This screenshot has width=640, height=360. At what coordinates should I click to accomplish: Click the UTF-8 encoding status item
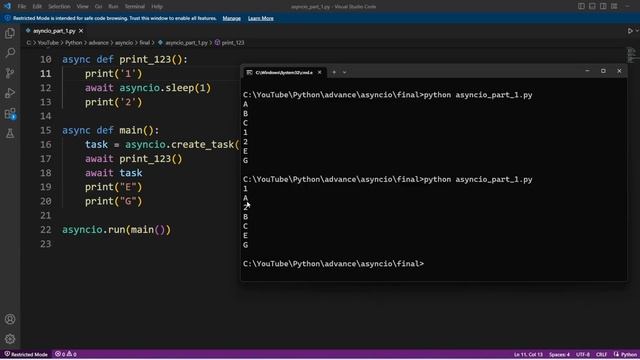582,354
